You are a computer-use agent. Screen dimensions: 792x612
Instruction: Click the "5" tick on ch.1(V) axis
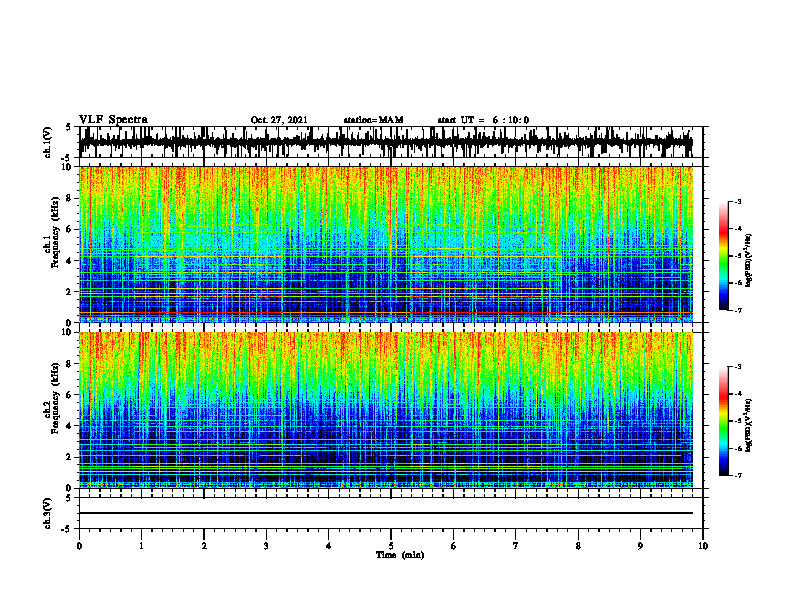pos(68,127)
